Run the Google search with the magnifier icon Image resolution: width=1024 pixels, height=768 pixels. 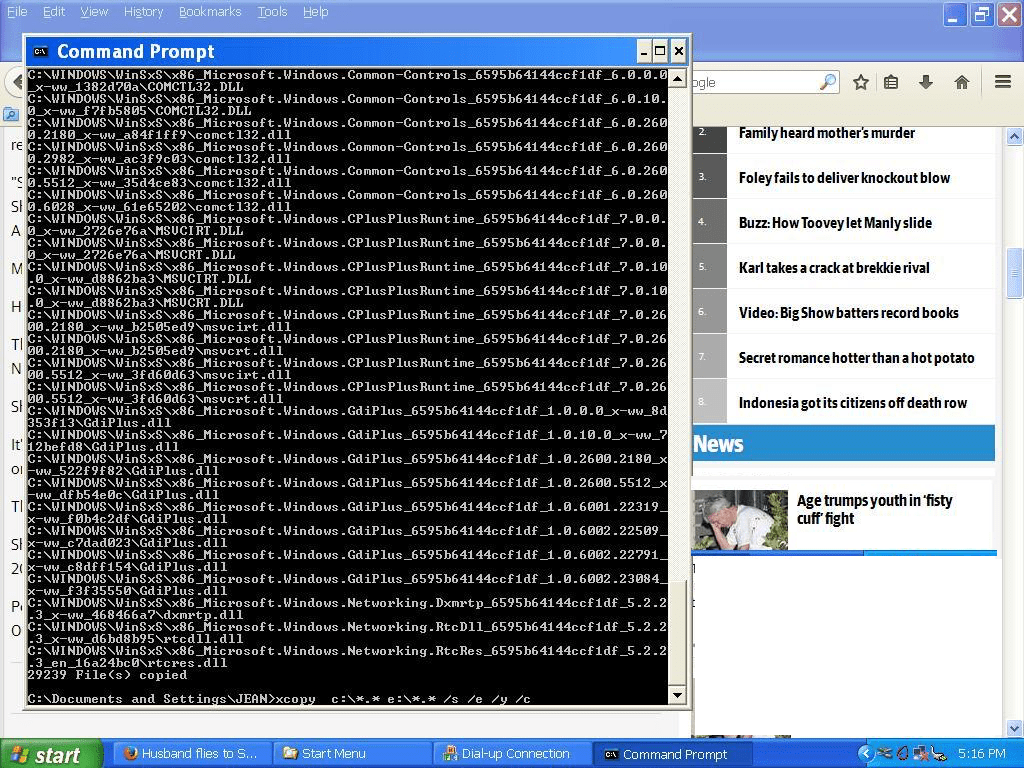(x=828, y=81)
